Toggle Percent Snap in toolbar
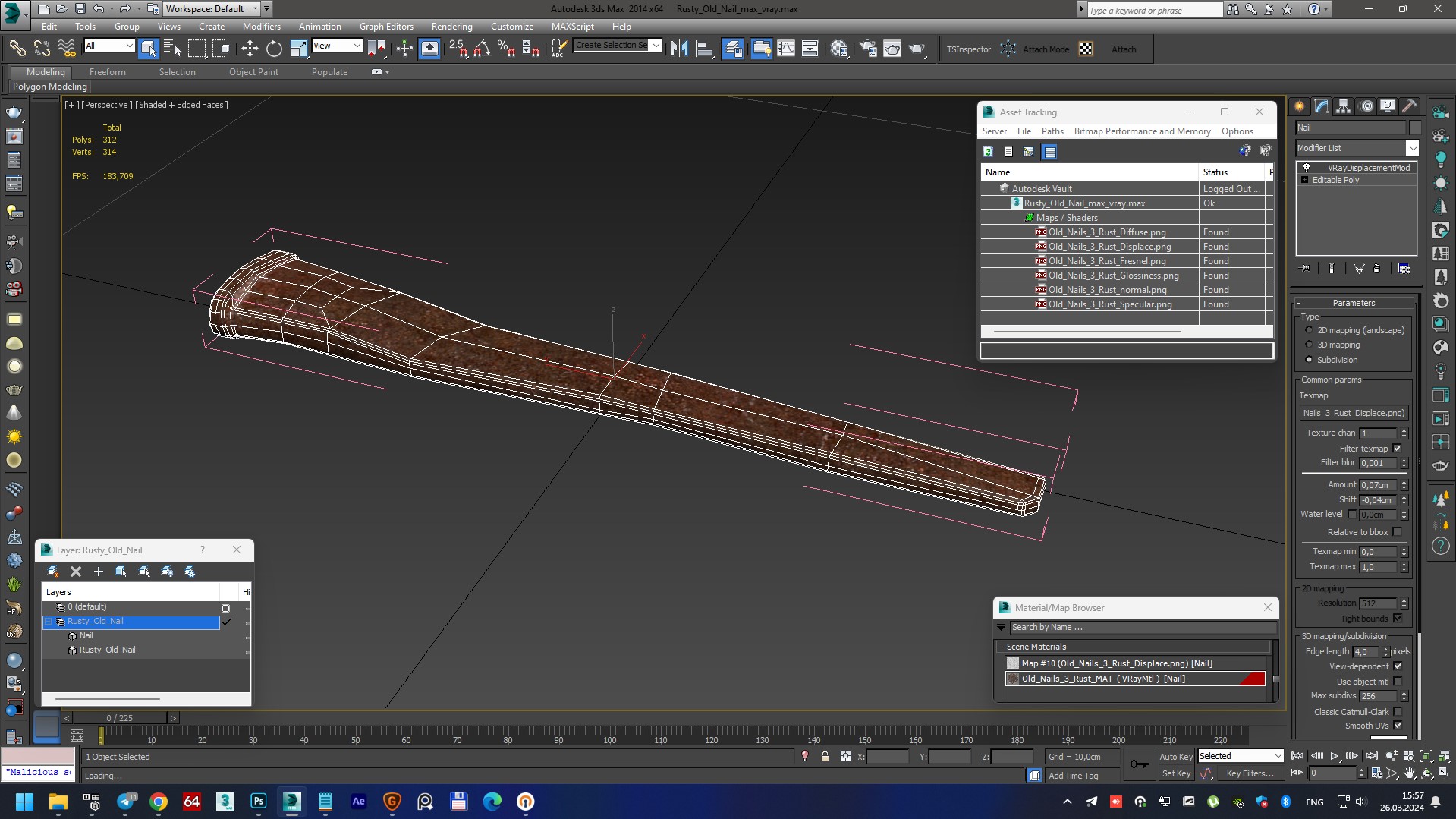Viewport: 1456px width, 819px height. [507, 49]
